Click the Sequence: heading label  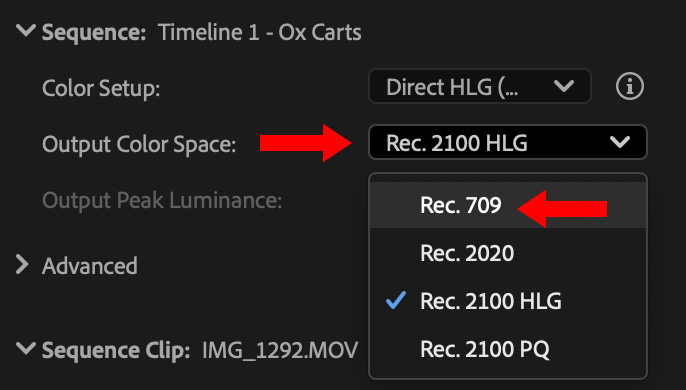[94, 32]
